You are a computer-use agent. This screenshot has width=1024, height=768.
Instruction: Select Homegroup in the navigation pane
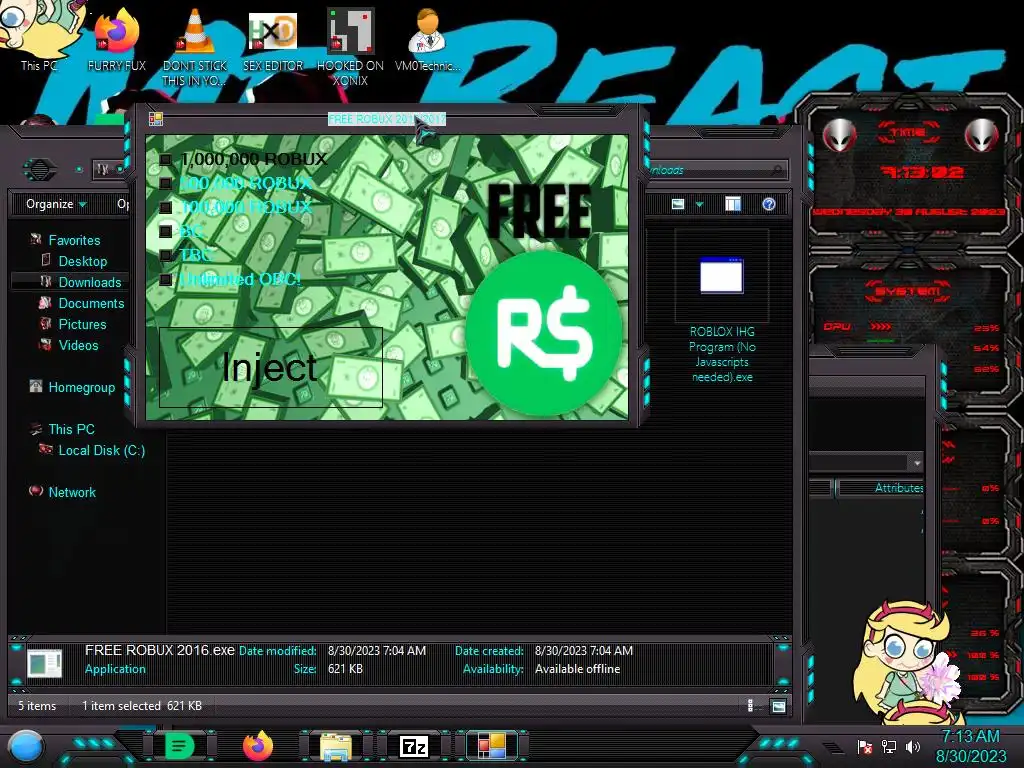81,387
